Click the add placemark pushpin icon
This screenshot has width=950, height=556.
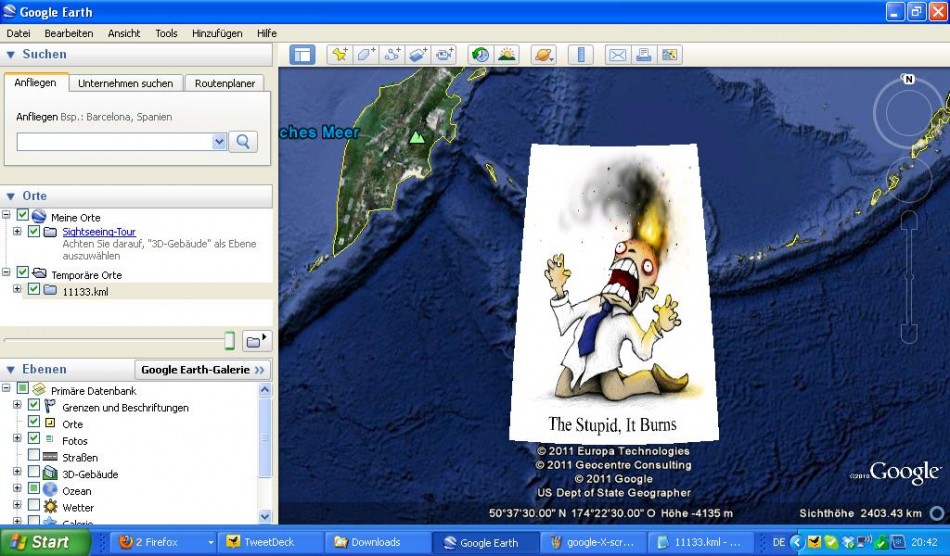(340, 55)
